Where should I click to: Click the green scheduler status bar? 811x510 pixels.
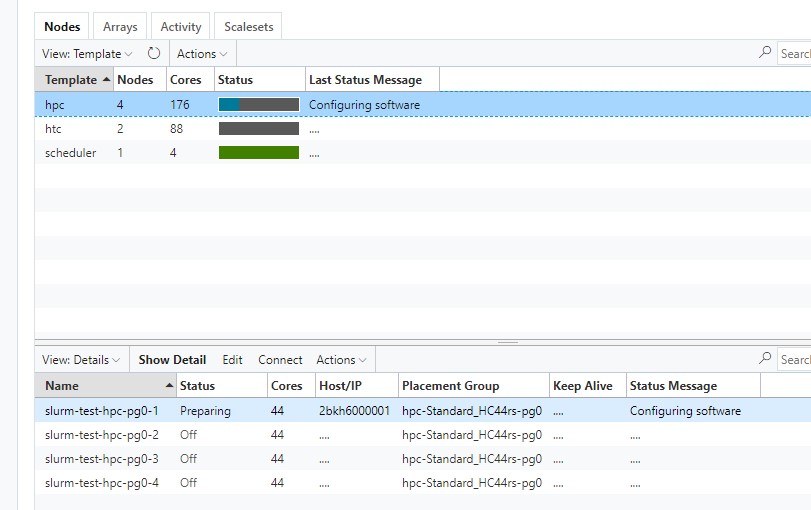[258, 153]
